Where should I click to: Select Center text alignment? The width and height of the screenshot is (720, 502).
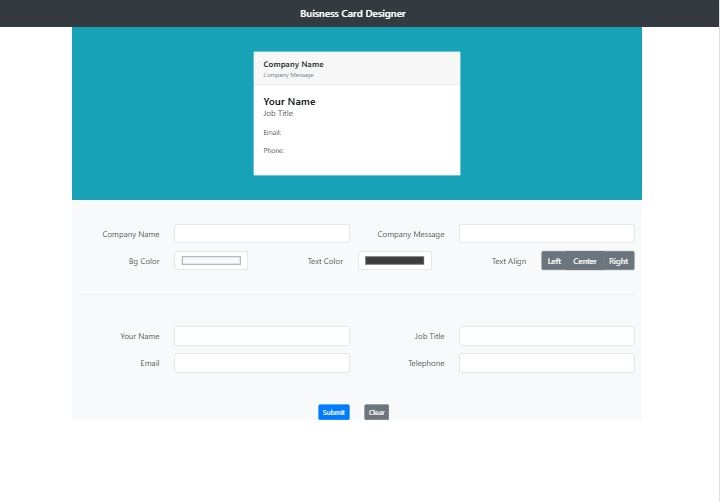585,260
